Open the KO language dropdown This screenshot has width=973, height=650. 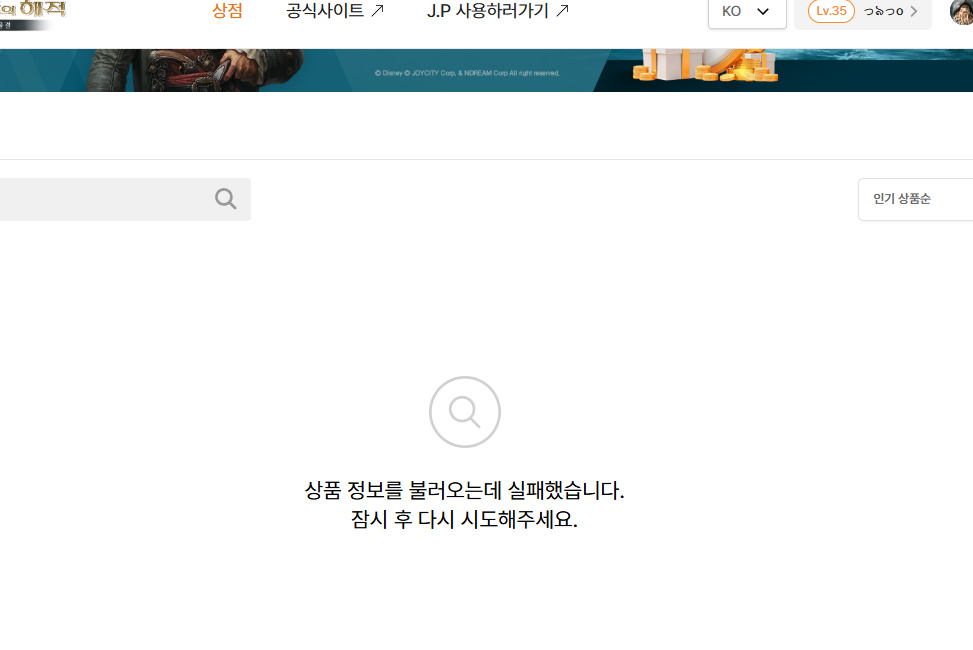coord(746,12)
